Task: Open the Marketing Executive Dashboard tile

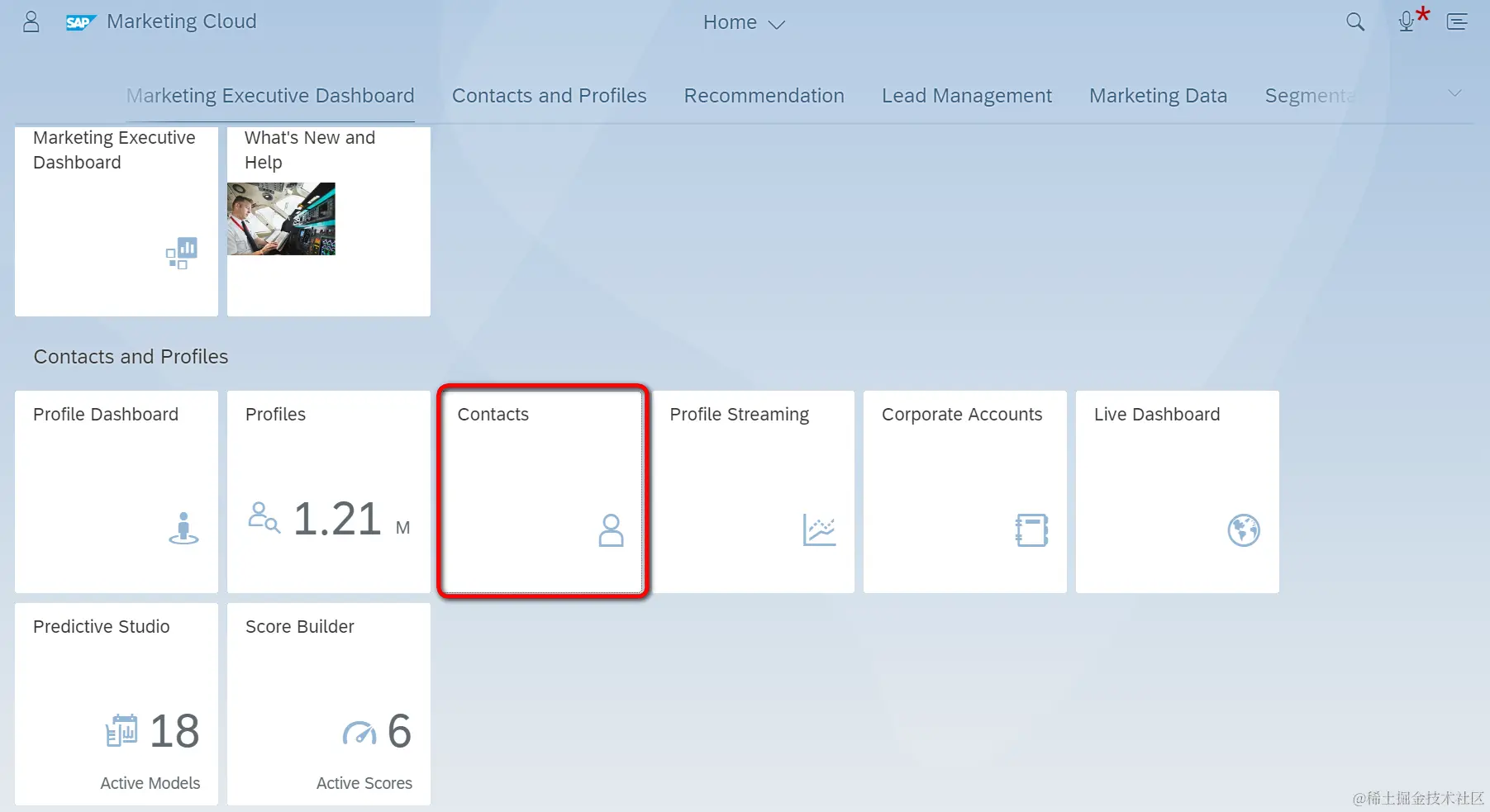Action: [x=117, y=221]
